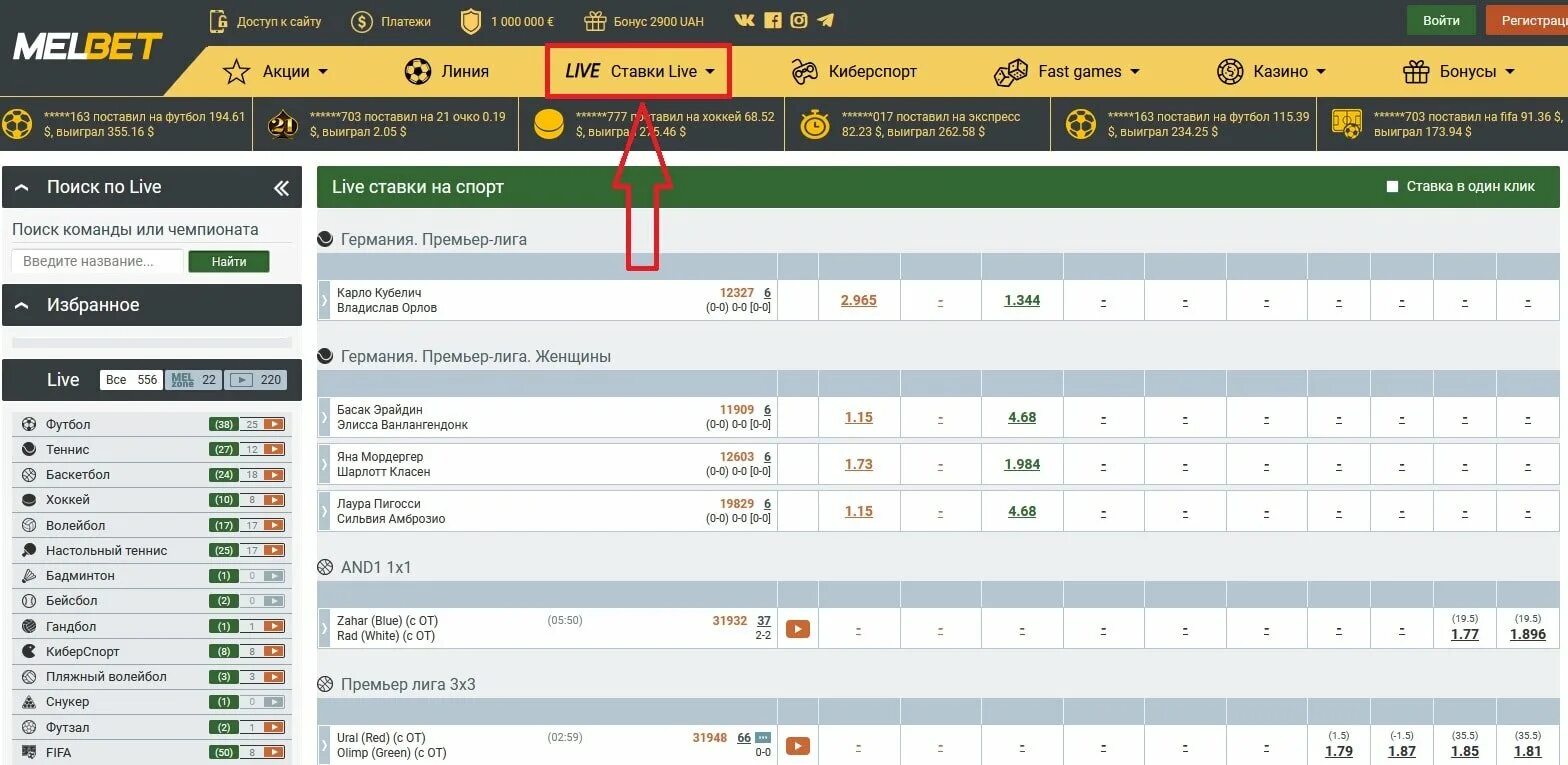
Task: Filter Live by MEL zone 22
Action: (x=194, y=380)
